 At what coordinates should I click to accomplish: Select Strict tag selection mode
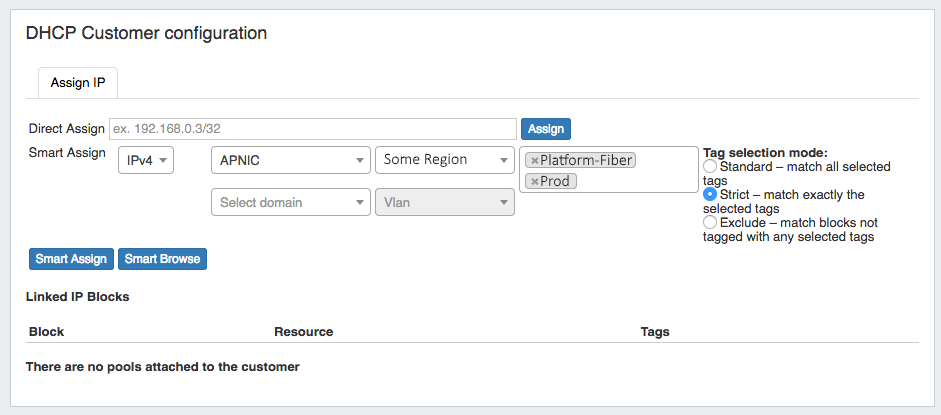[x=710, y=194]
